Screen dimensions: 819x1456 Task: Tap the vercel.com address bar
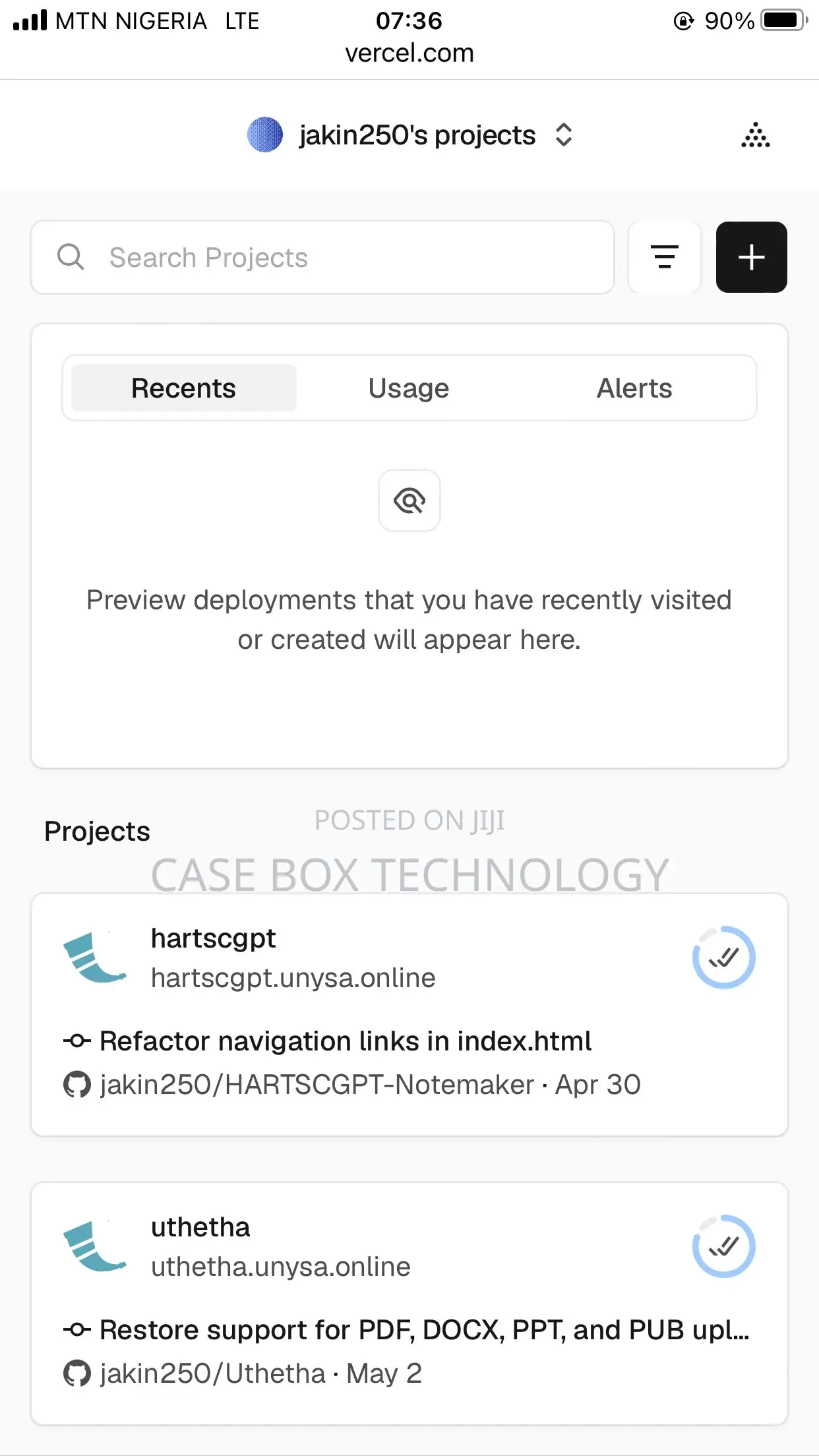click(409, 53)
